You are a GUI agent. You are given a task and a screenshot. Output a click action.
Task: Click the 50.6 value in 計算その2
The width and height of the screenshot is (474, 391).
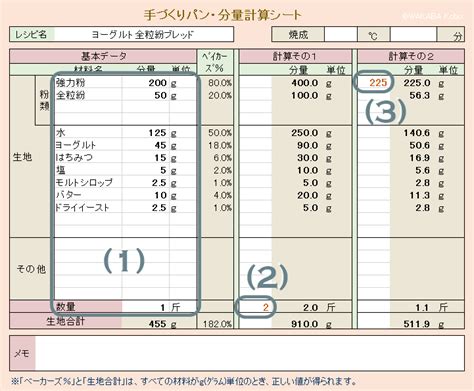(x=420, y=145)
